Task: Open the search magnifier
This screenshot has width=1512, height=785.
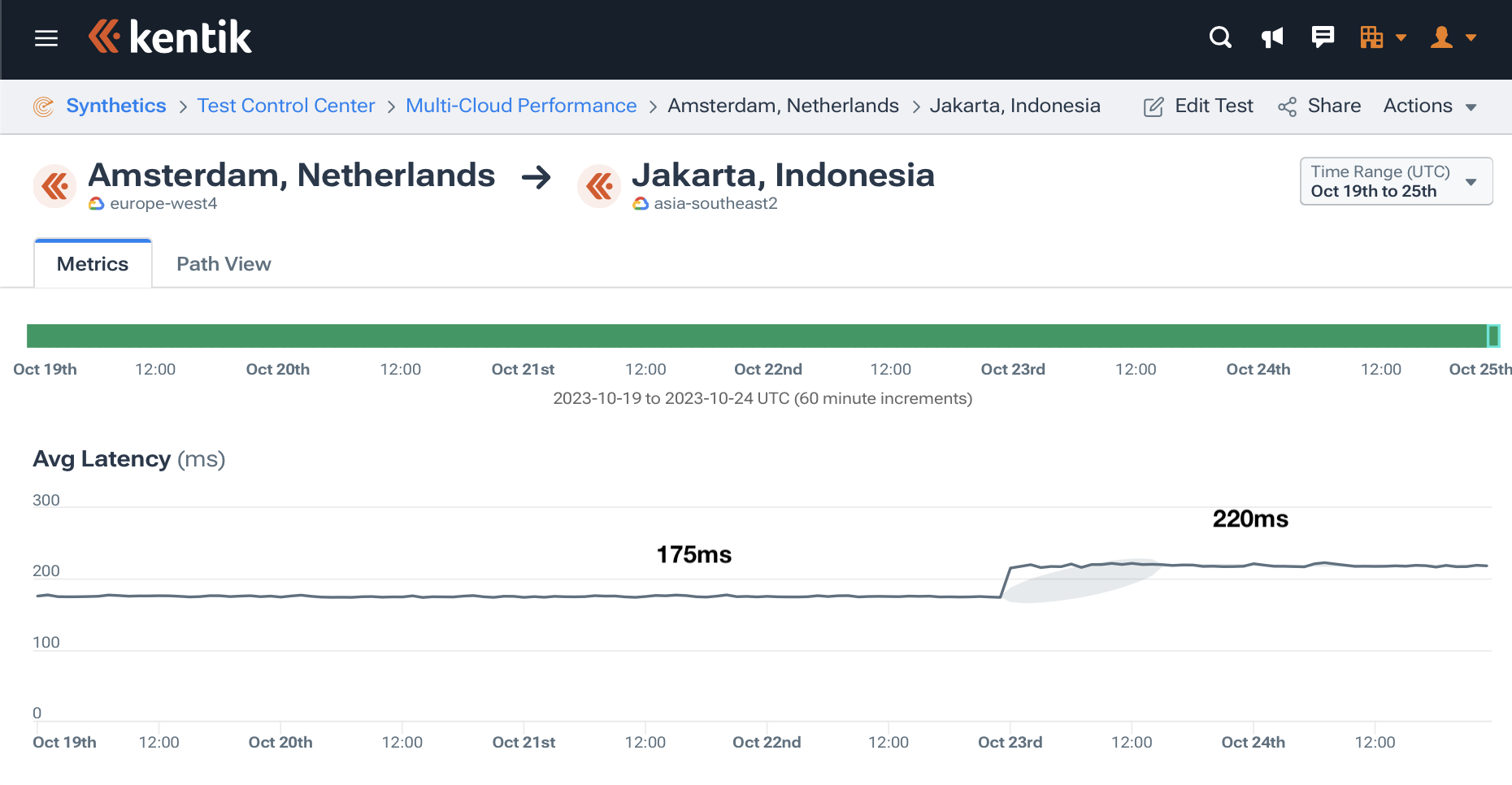Action: pos(1220,37)
